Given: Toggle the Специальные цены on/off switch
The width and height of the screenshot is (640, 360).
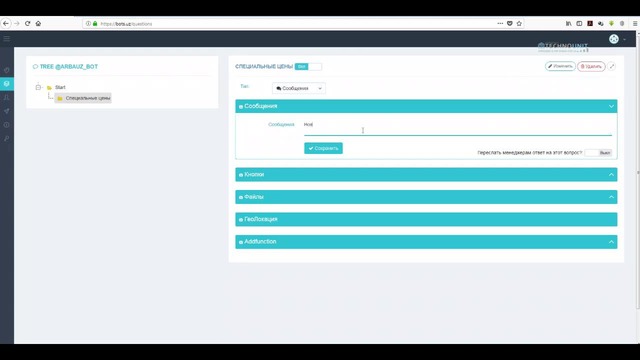Looking at the screenshot, I should click(308, 67).
